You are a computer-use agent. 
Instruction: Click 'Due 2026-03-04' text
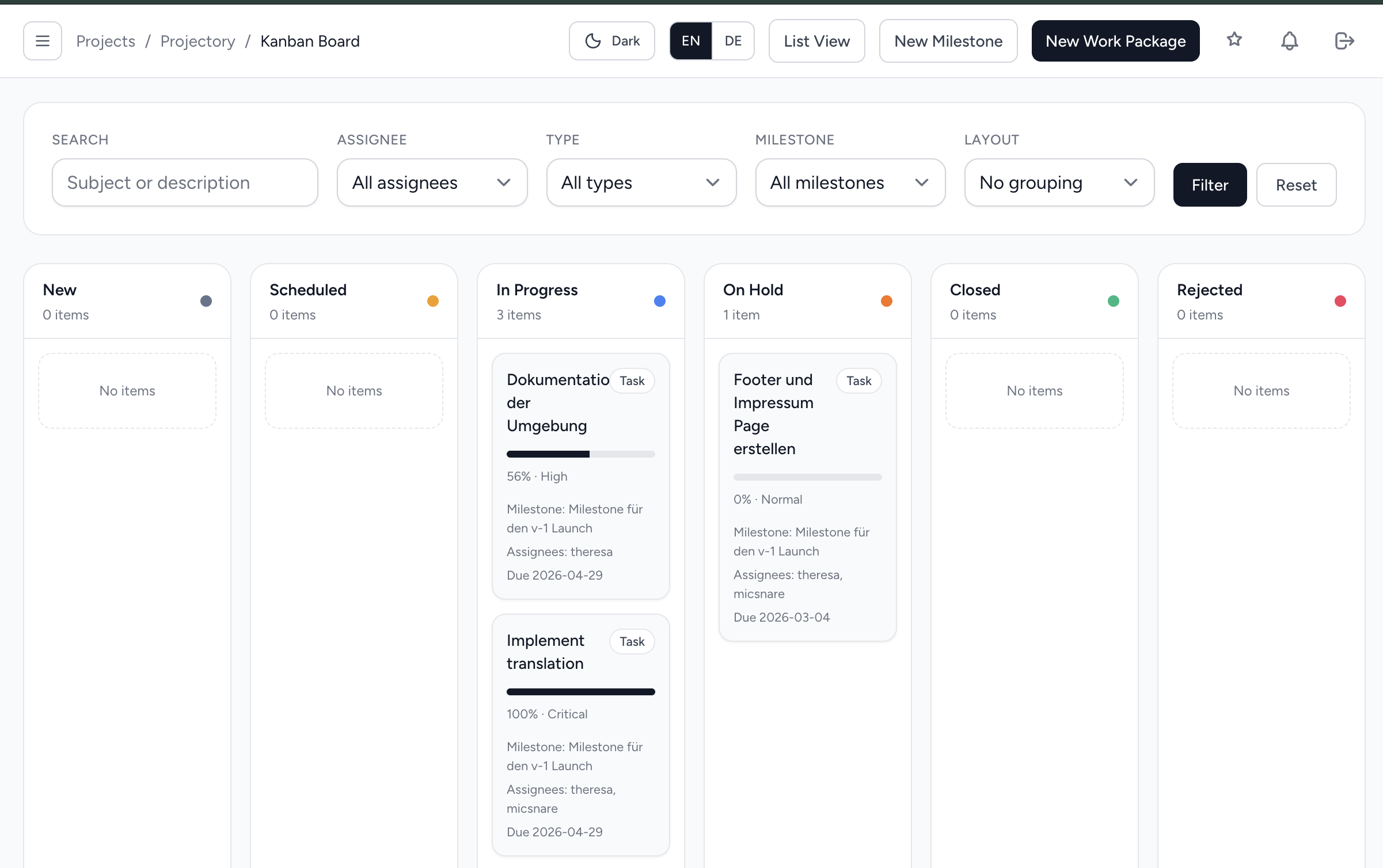[781, 617]
